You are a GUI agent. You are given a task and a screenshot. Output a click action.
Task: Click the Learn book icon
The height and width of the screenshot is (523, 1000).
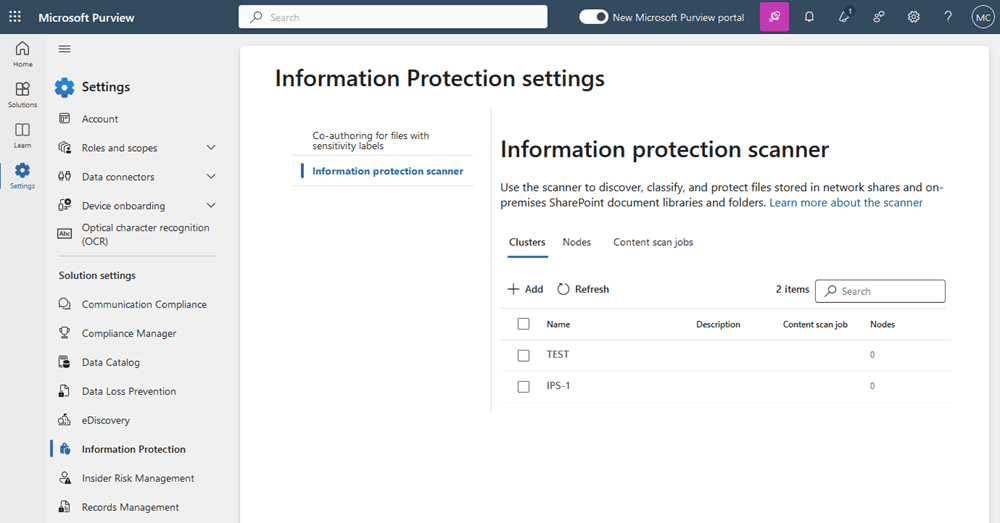(22, 134)
